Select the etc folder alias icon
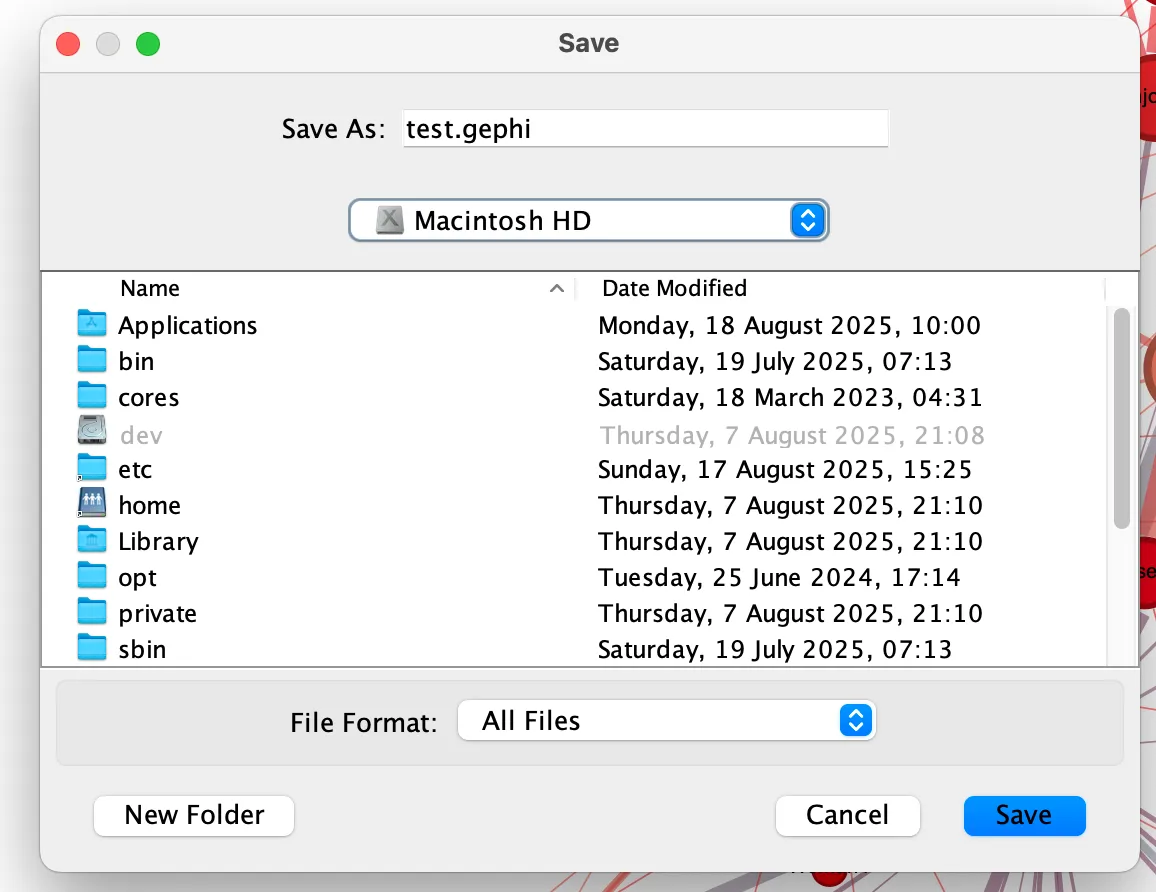Viewport: 1156px width, 892px height. tap(92, 469)
